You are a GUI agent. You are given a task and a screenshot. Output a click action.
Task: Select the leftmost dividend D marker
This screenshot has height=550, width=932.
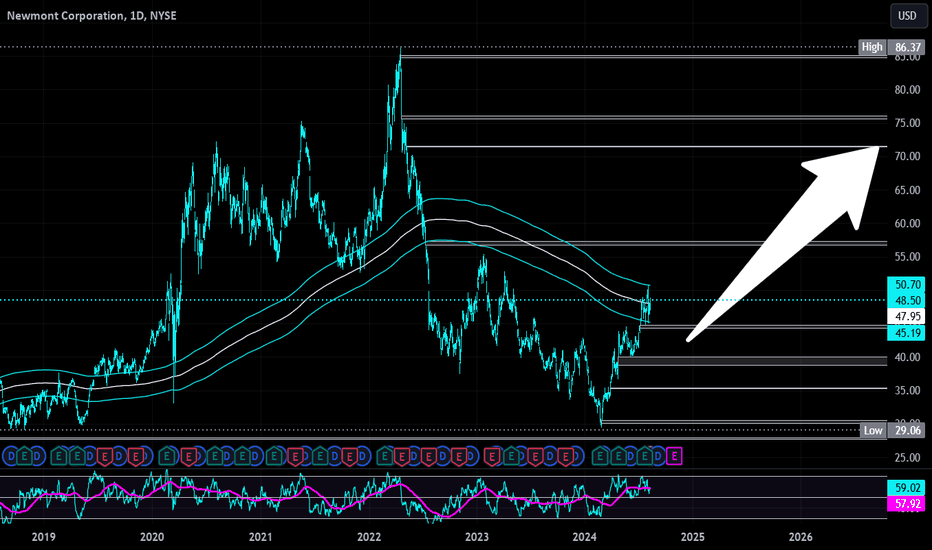coord(11,457)
